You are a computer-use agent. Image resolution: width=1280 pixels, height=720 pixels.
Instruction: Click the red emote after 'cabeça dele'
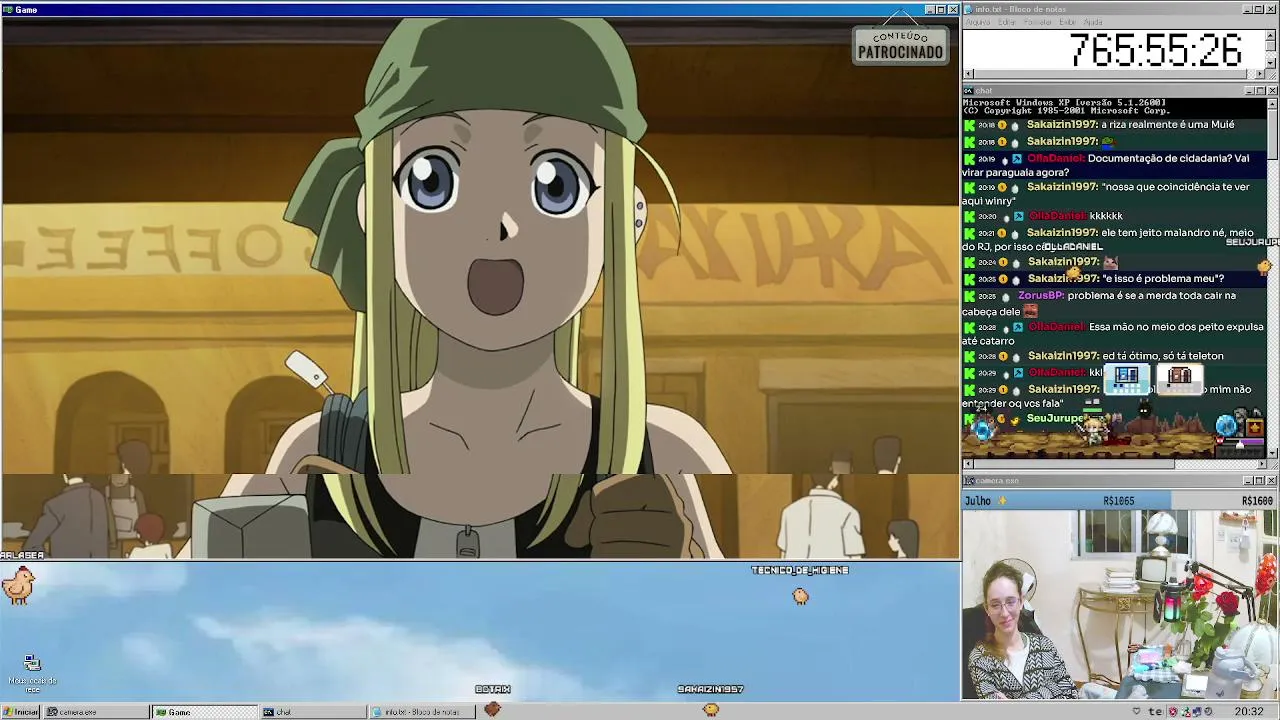(1030, 311)
